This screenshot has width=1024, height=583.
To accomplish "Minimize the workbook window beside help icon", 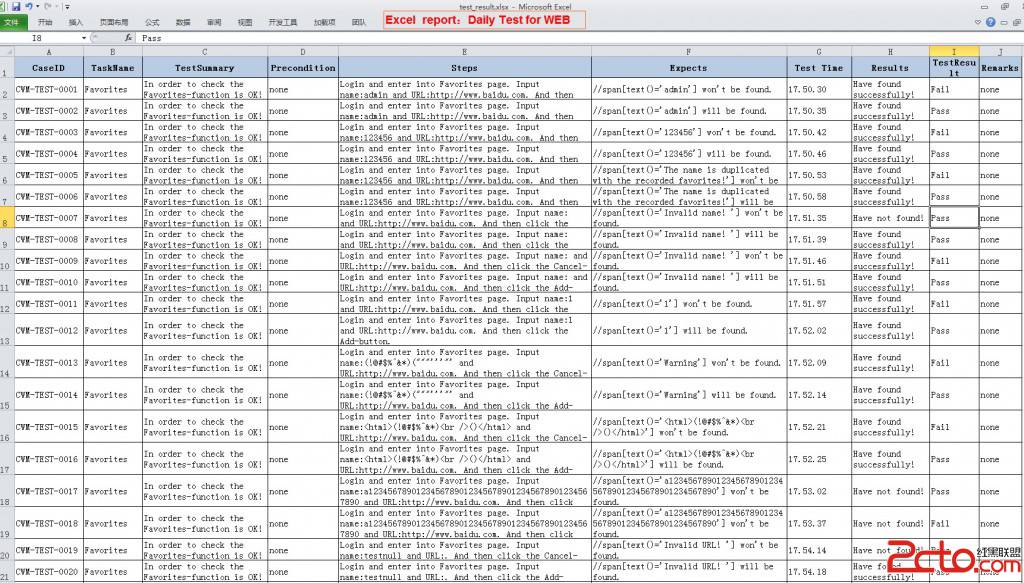I will tap(1004, 23).
